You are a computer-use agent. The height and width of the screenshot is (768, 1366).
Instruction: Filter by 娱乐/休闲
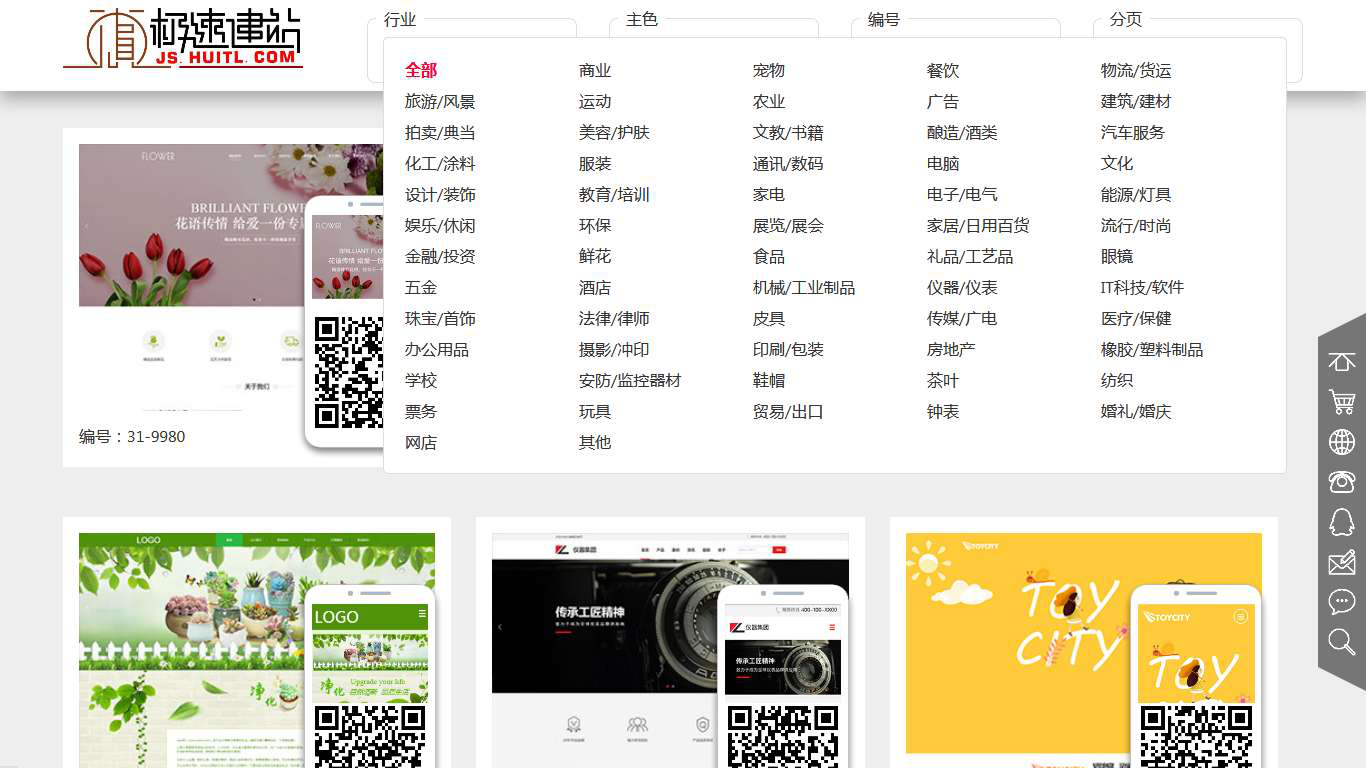440,226
